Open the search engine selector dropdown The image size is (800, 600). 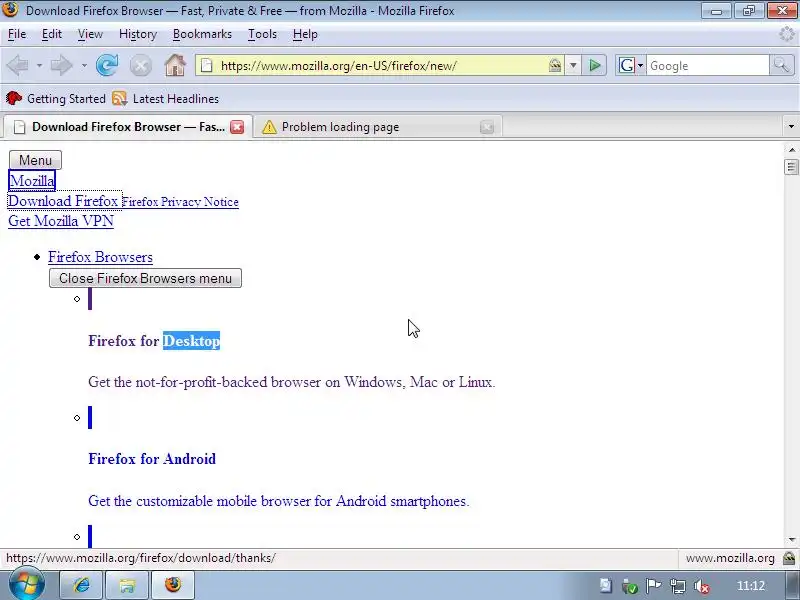click(640, 65)
